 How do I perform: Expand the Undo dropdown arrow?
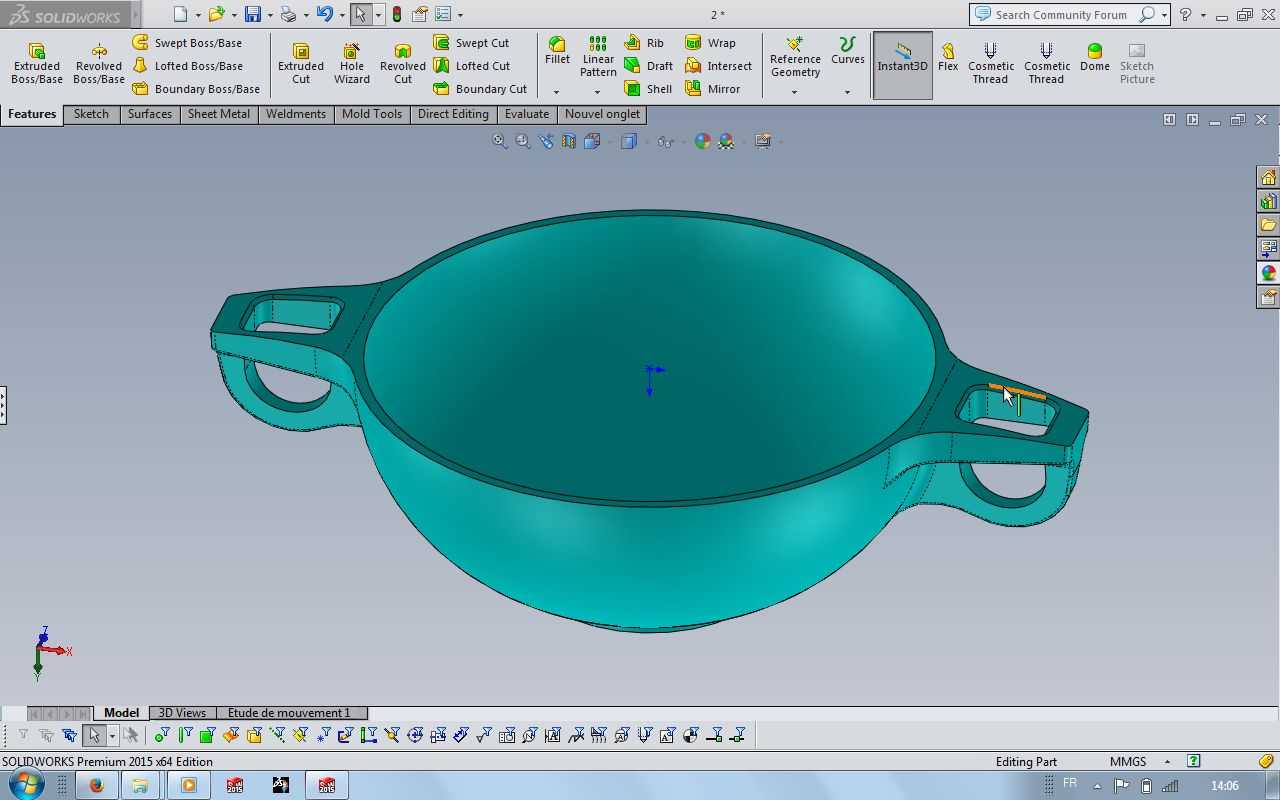tap(342, 15)
